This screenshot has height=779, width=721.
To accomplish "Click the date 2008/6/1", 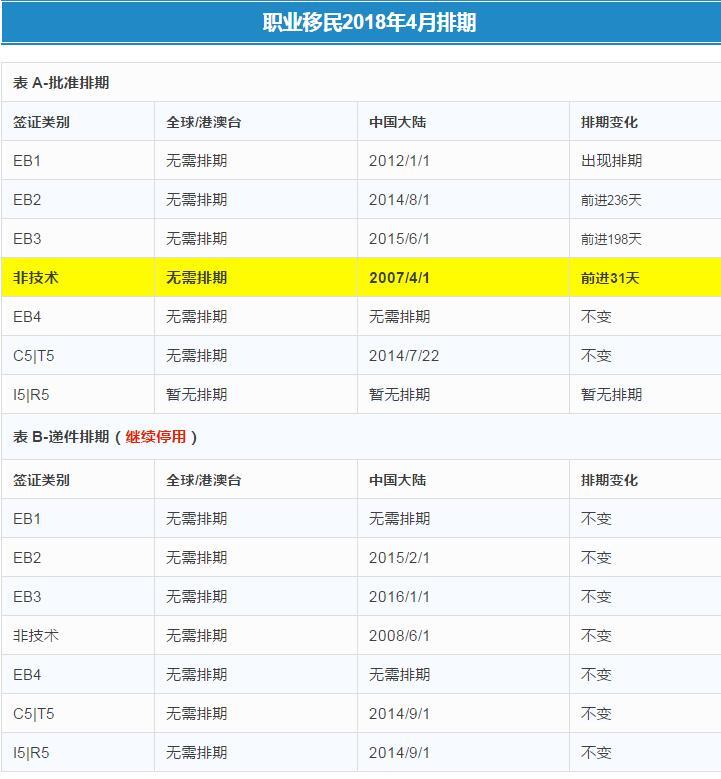I will [399, 635].
